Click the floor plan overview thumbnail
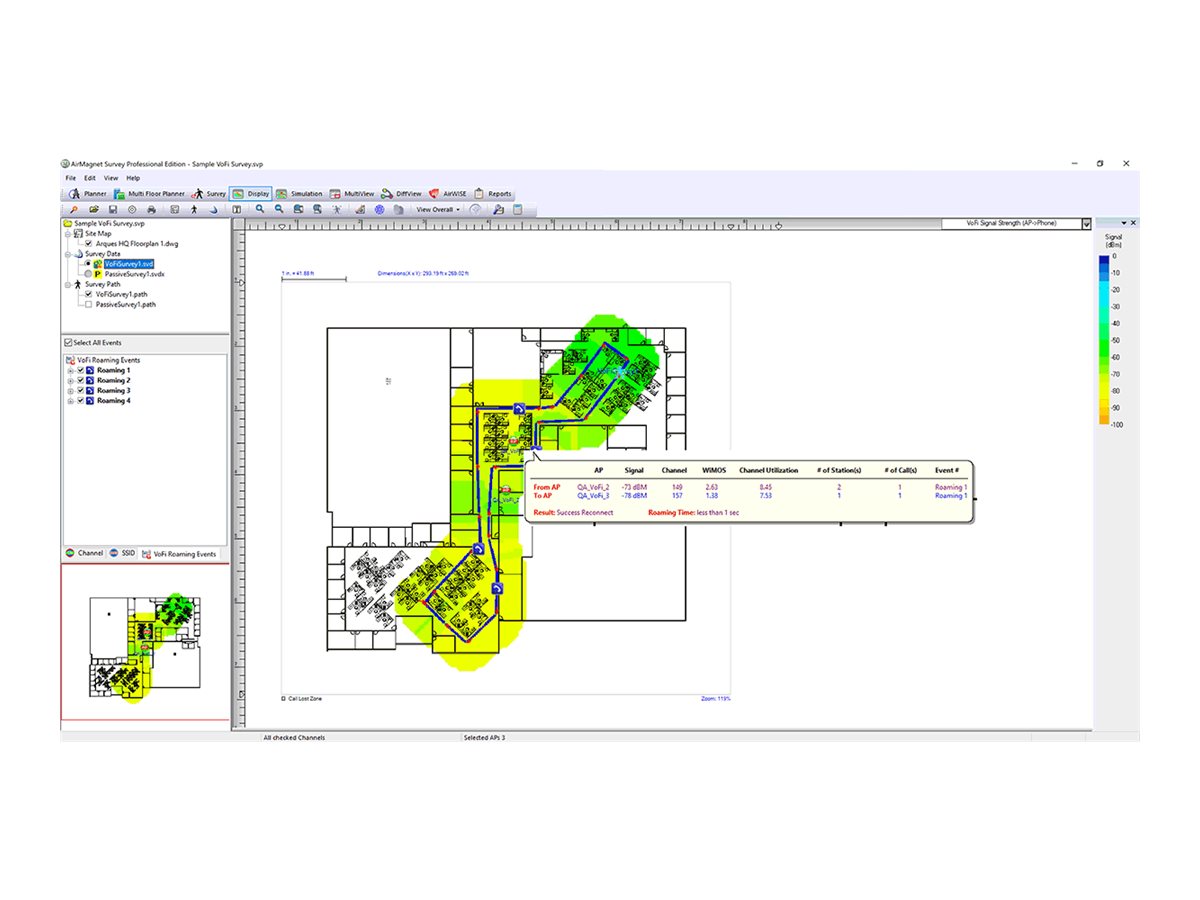1200x900 pixels. (x=145, y=642)
